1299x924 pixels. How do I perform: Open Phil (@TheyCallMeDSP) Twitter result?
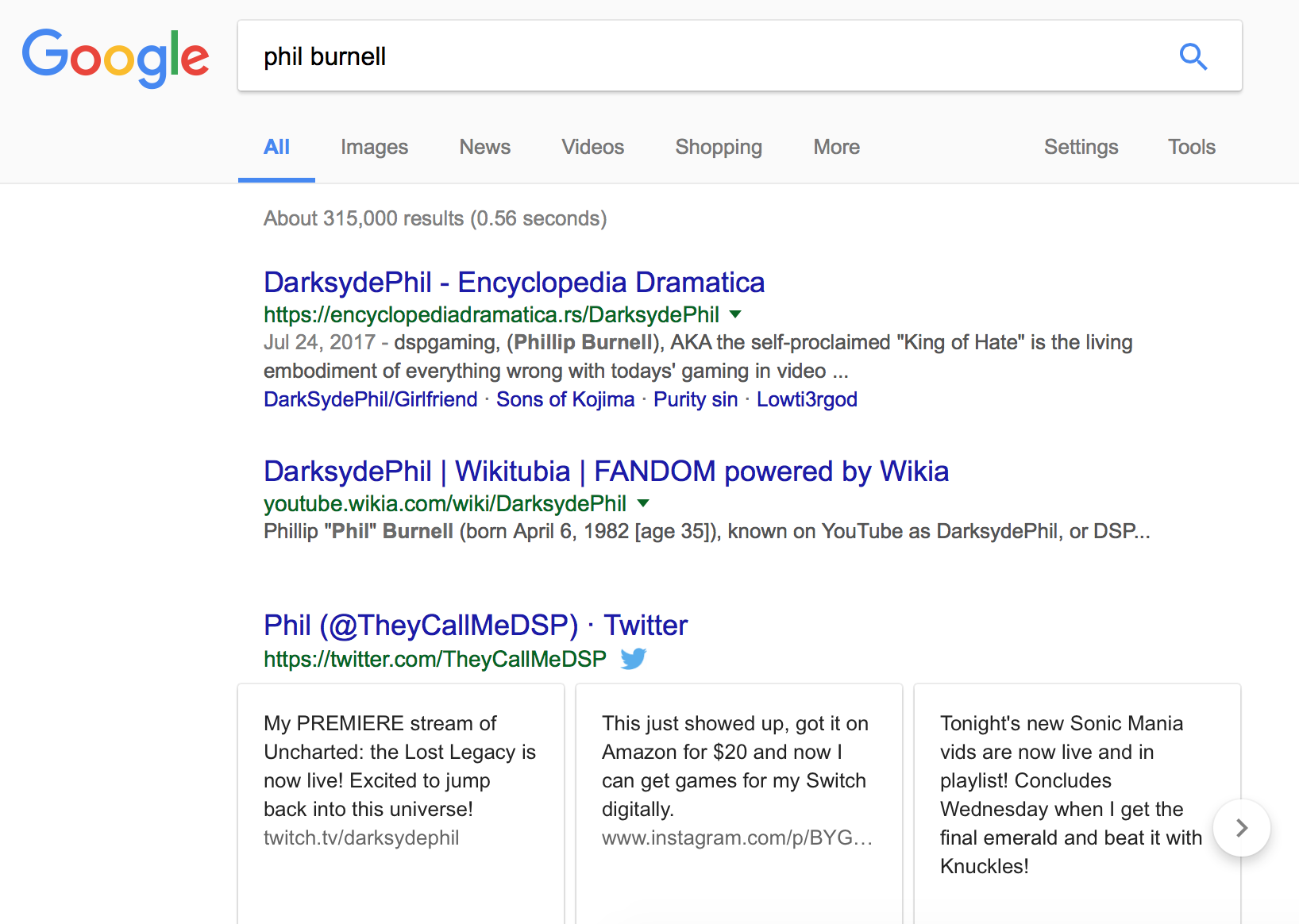[x=475, y=626]
